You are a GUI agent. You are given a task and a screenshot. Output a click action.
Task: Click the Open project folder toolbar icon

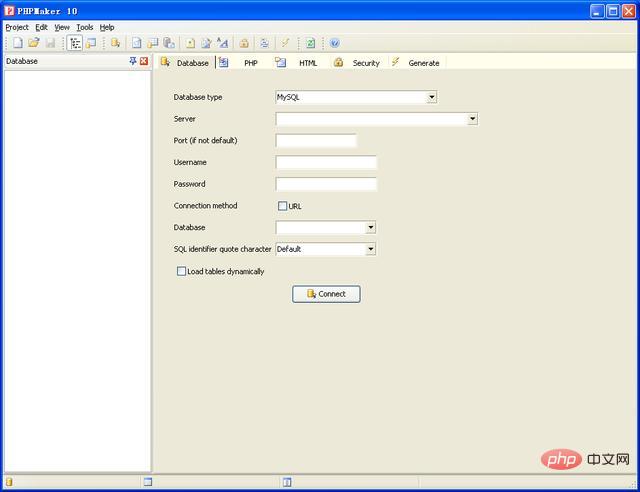click(33, 43)
